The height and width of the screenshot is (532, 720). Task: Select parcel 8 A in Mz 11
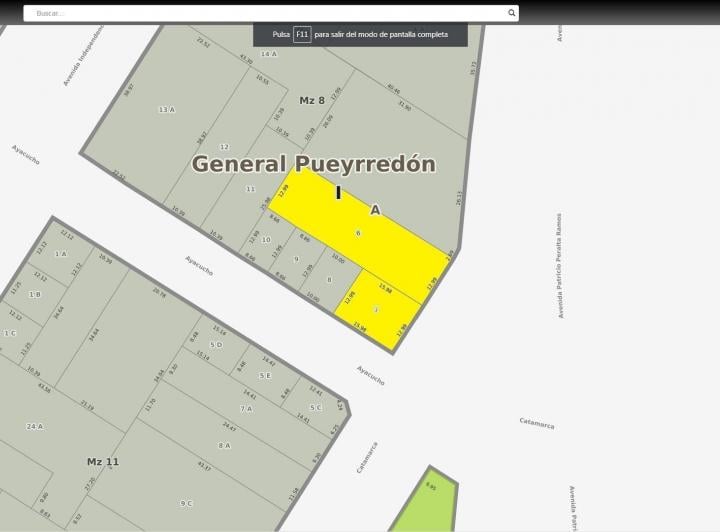tap(224, 445)
